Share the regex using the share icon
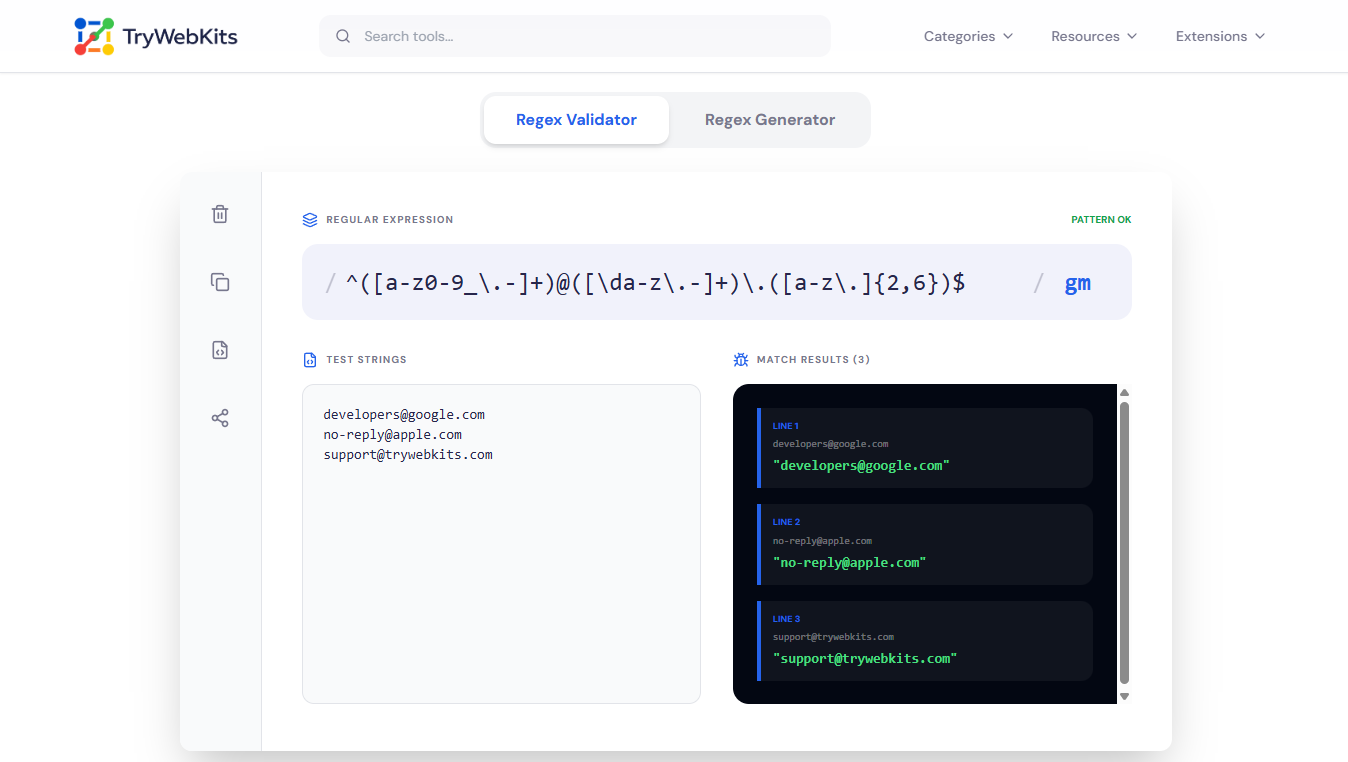 [x=219, y=418]
